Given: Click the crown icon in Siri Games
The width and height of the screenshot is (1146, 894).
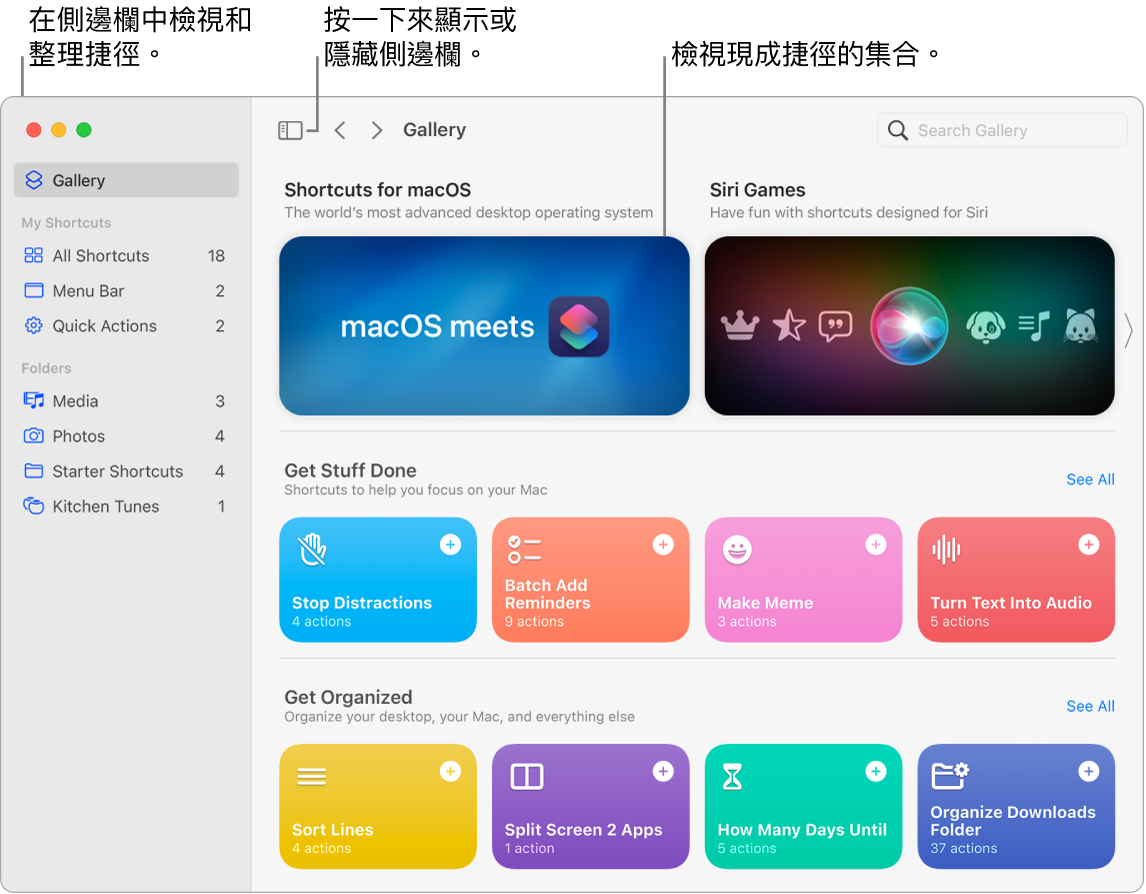Looking at the screenshot, I should [740, 326].
